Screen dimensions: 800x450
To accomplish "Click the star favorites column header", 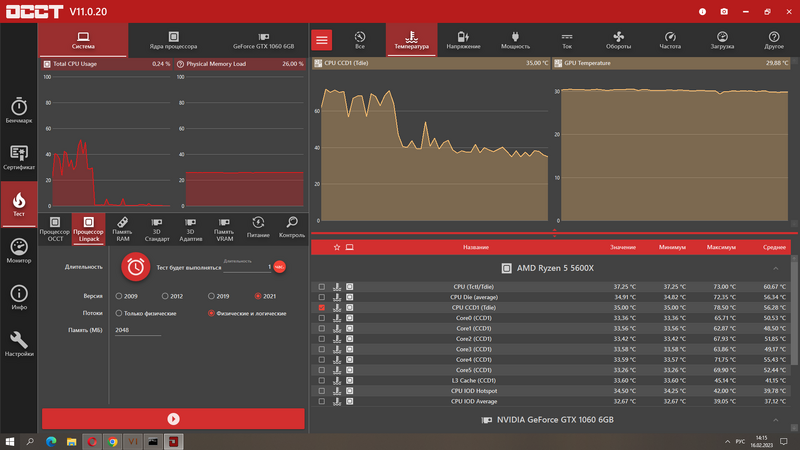I will click(x=337, y=247).
